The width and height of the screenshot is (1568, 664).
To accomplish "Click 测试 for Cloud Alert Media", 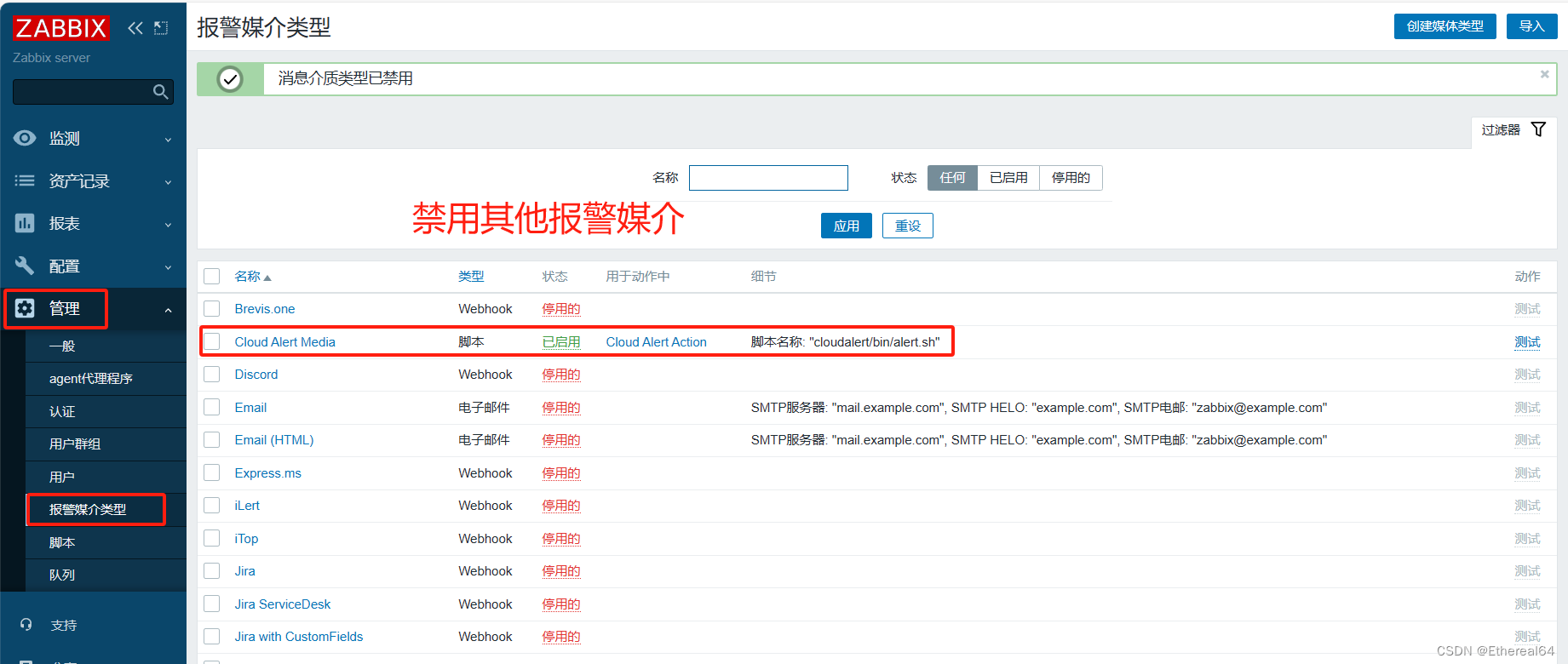I will [x=1527, y=341].
